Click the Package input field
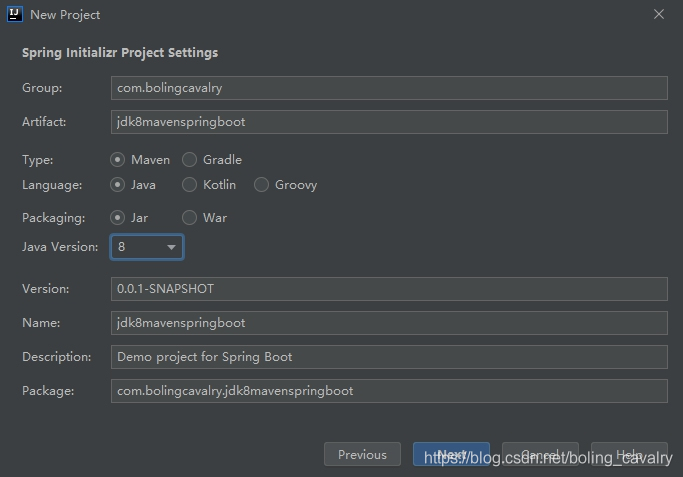The height and width of the screenshot is (477, 683). click(389, 391)
